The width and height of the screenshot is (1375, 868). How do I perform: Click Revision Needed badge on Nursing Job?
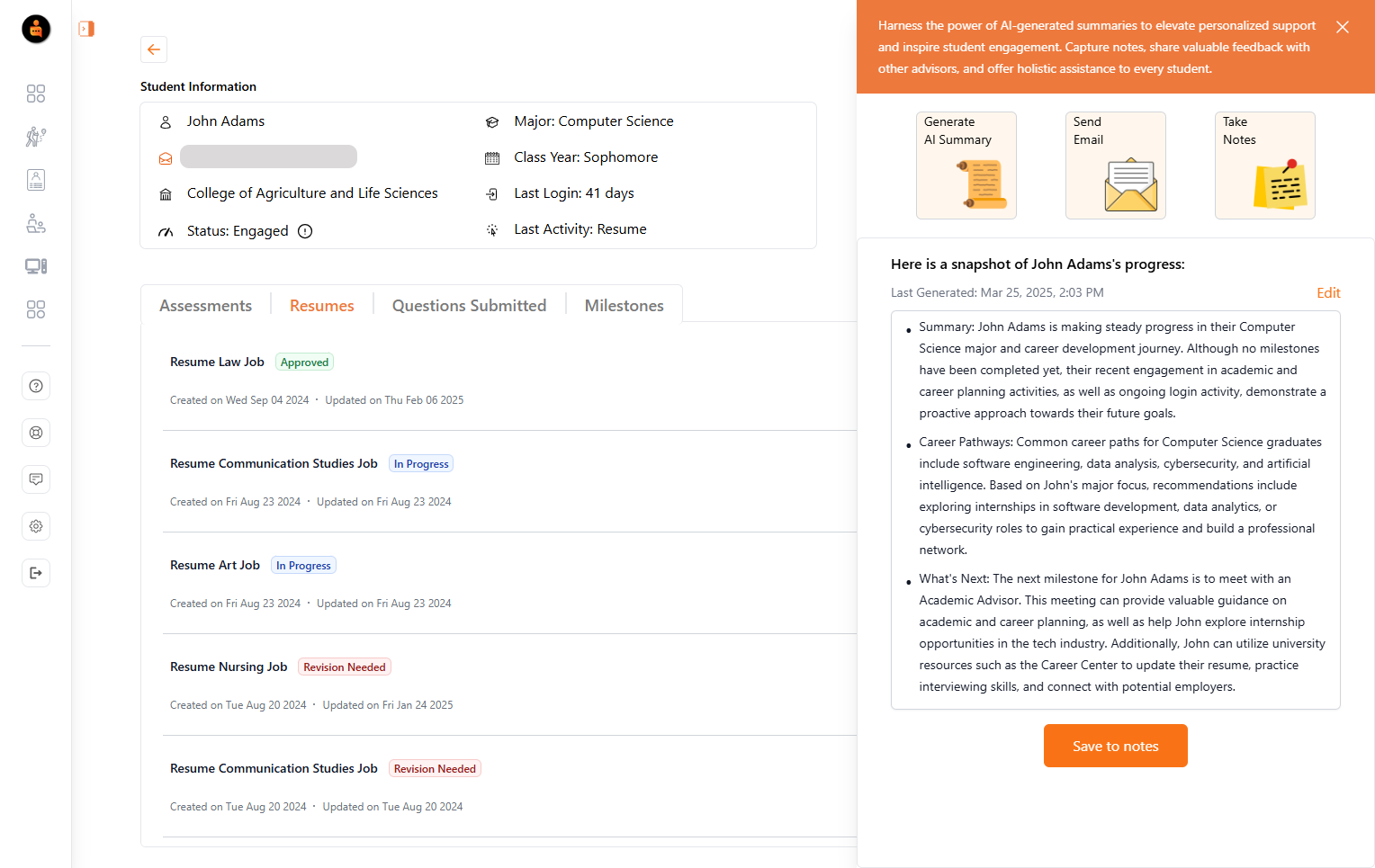(x=345, y=667)
